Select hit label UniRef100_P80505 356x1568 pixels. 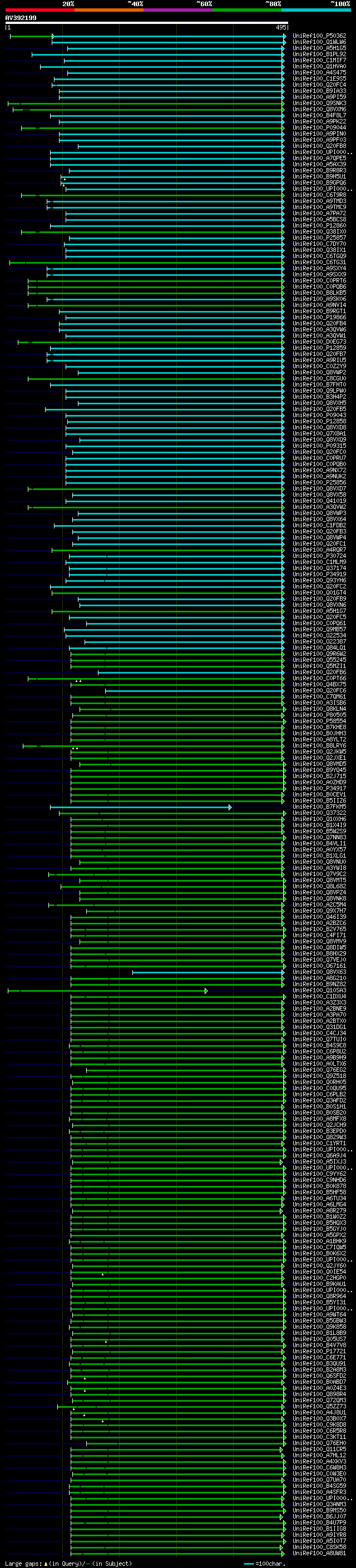(x=319, y=715)
